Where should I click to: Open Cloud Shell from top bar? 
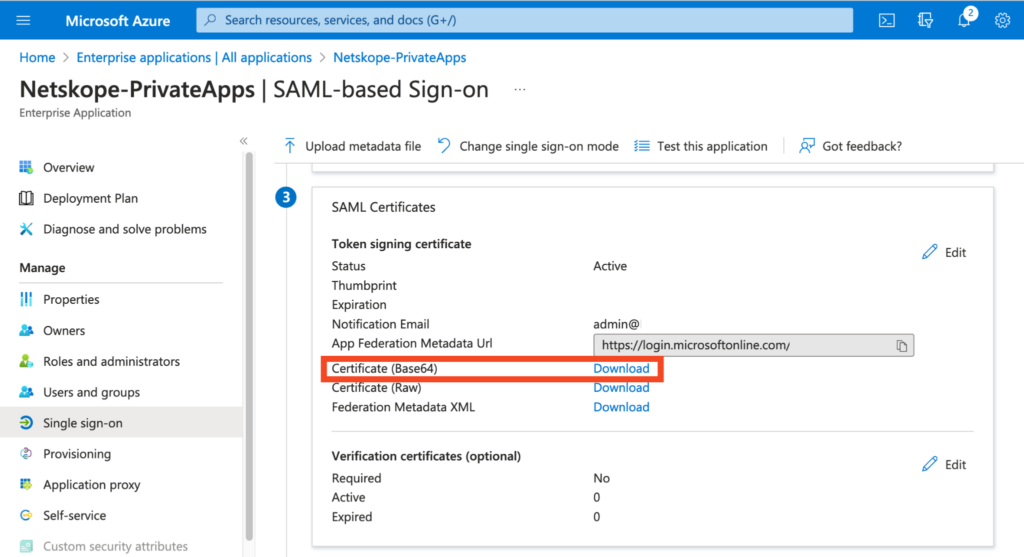click(886, 20)
